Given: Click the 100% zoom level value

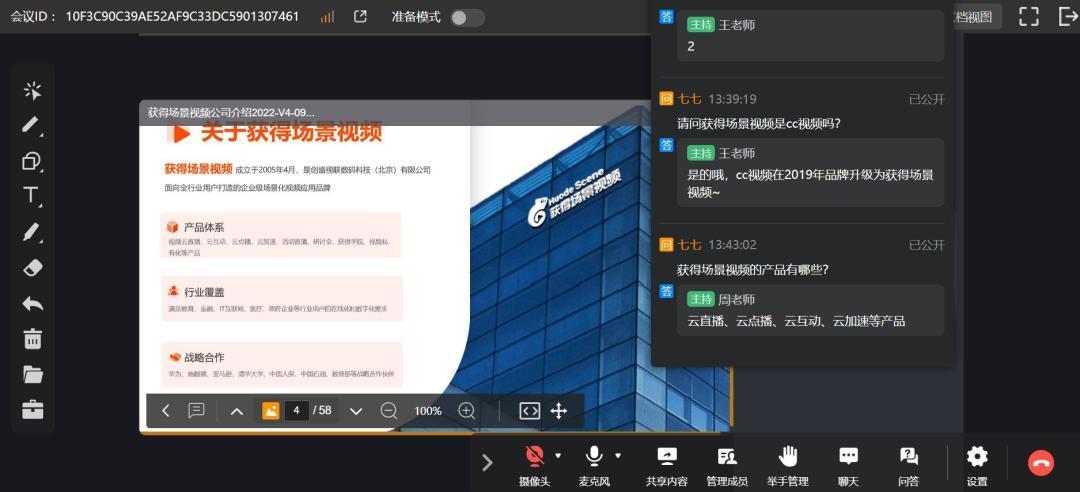Looking at the screenshot, I should [x=428, y=411].
